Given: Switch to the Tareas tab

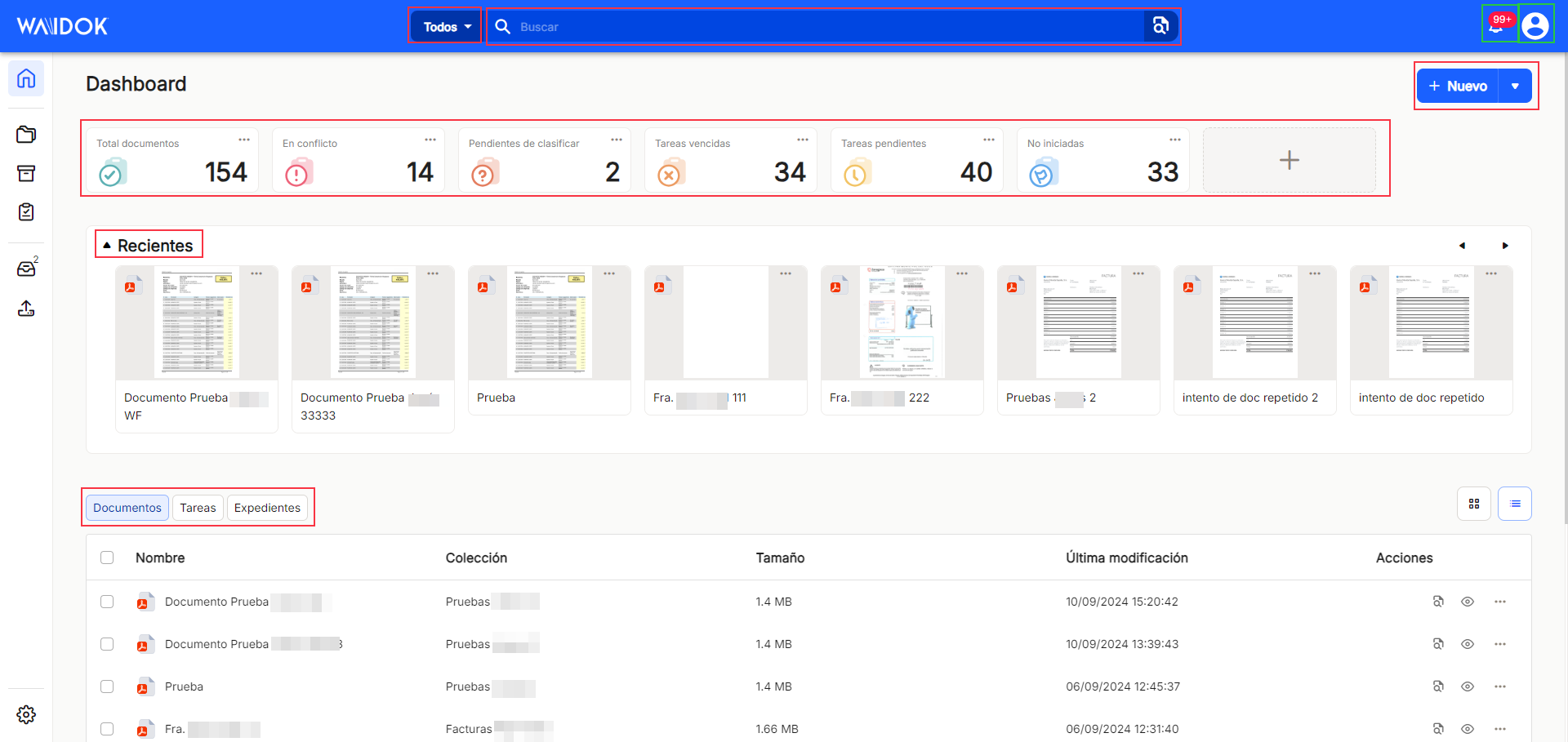Looking at the screenshot, I should (x=198, y=508).
